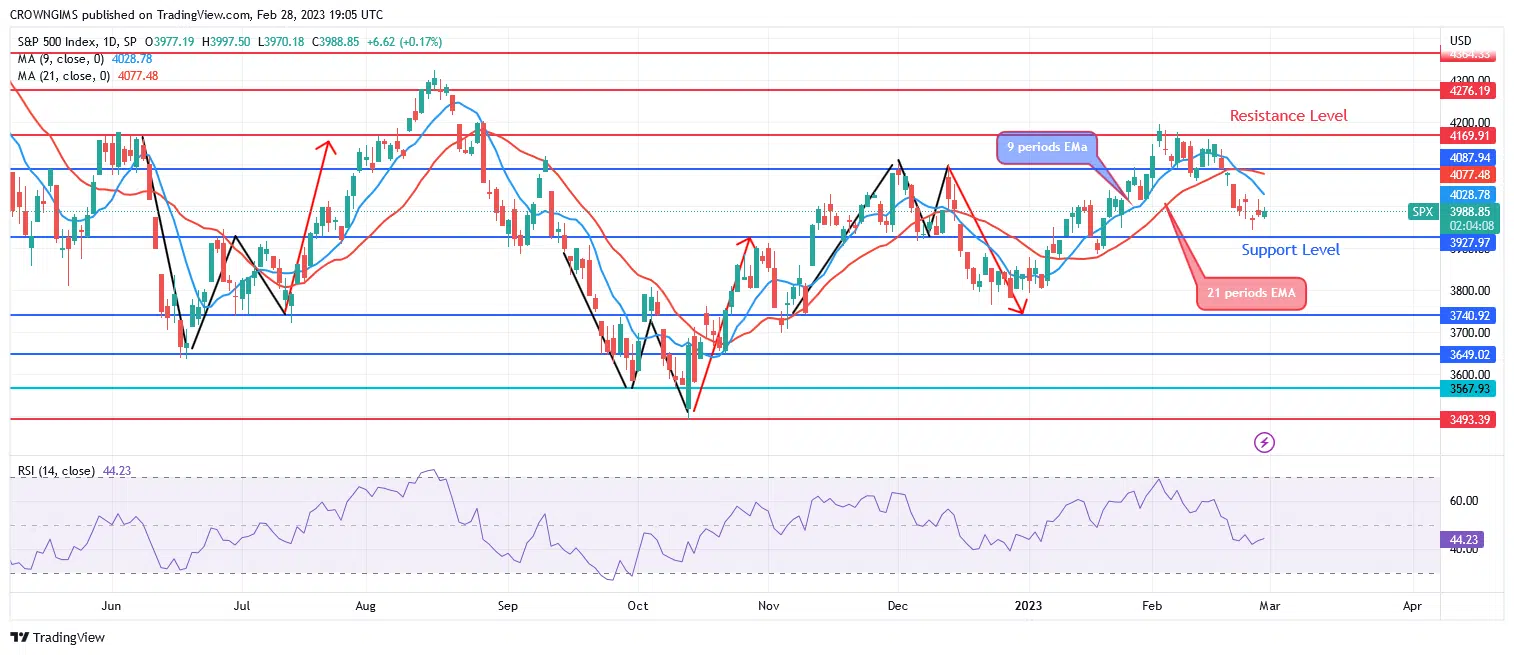Click the MA (9, close, 0) indicator legend
This screenshot has height=655, width=1514.
tap(60, 59)
